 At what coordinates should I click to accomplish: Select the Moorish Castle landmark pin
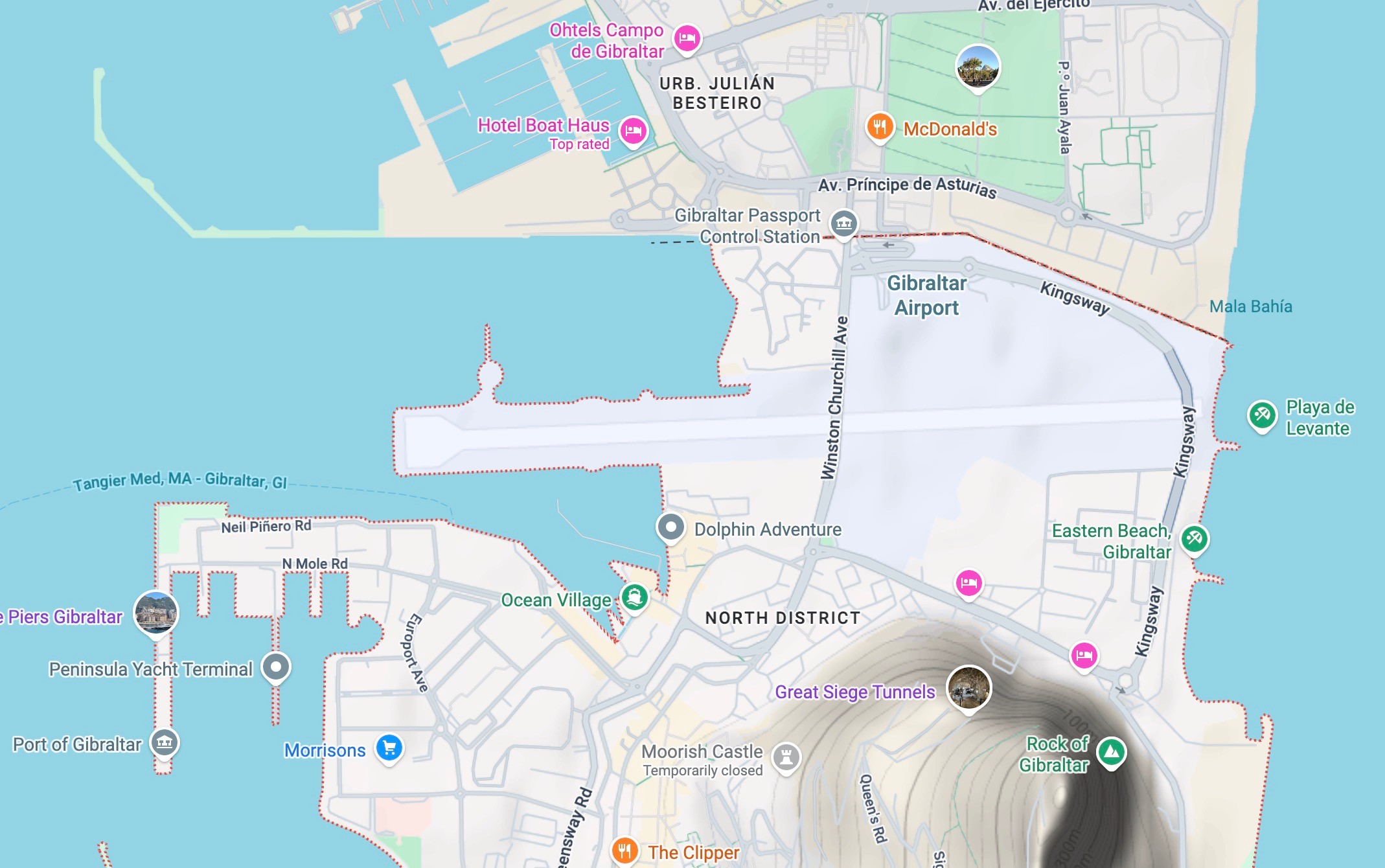coord(786,757)
